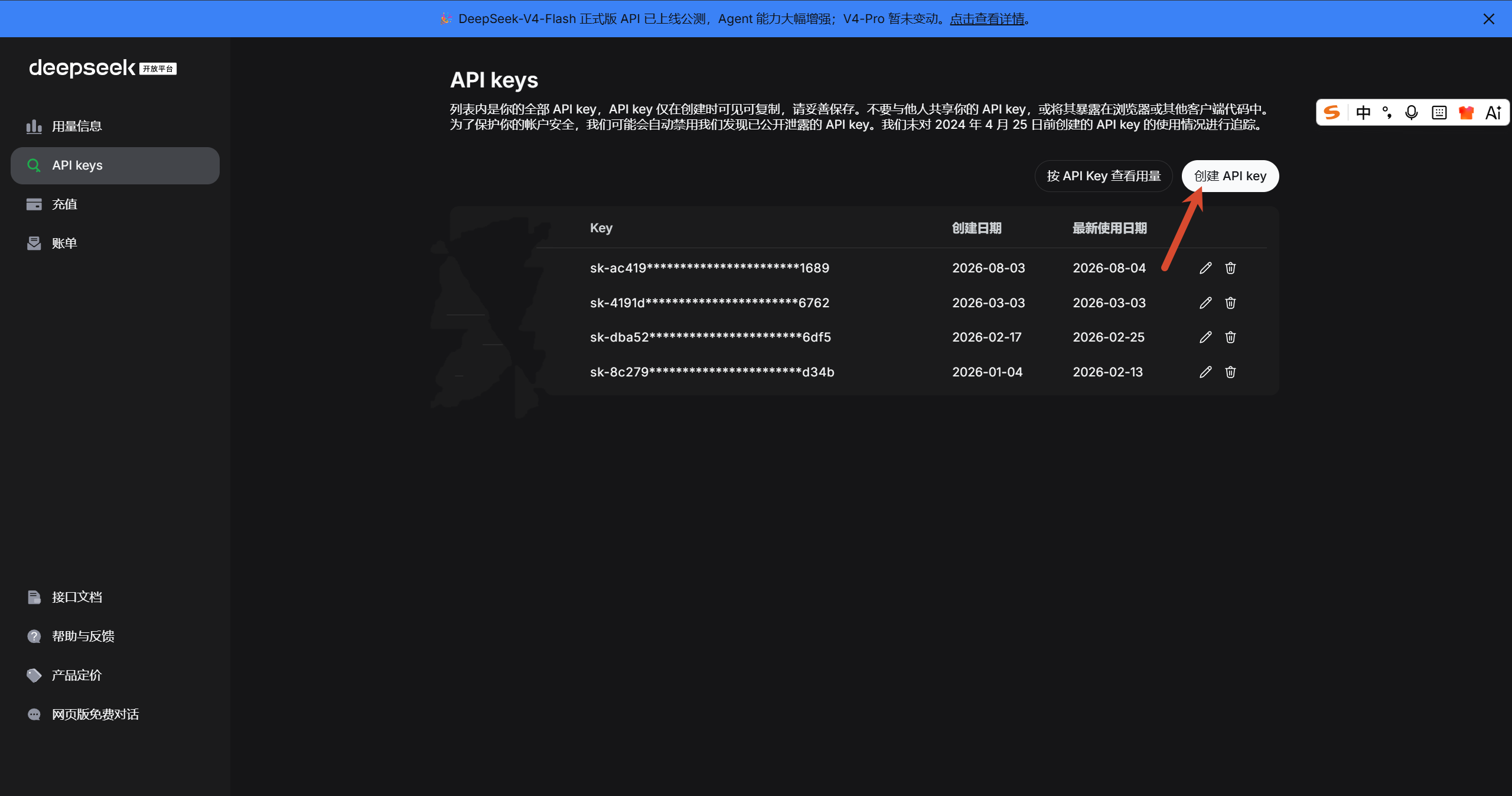Click key text sk-ac419***1689
The width and height of the screenshot is (1512, 796).
pyautogui.click(x=709, y=268)
